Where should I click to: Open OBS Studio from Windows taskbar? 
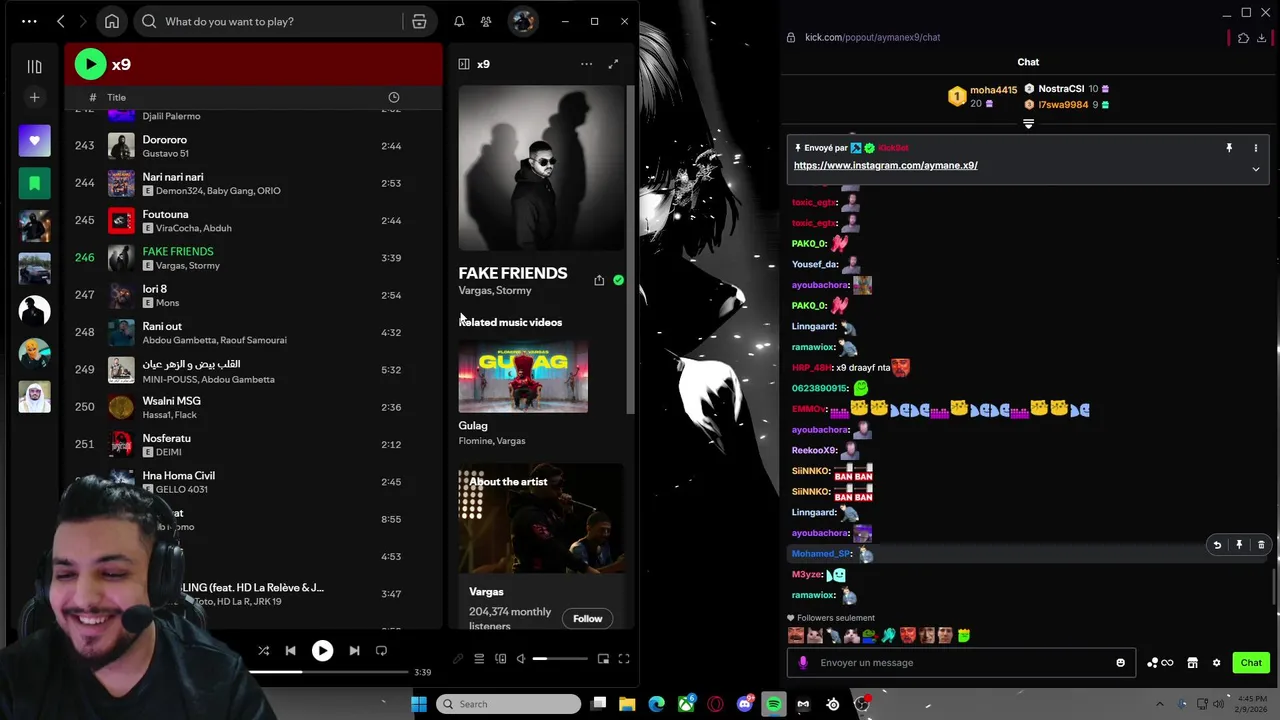click(x=861, y=704)
